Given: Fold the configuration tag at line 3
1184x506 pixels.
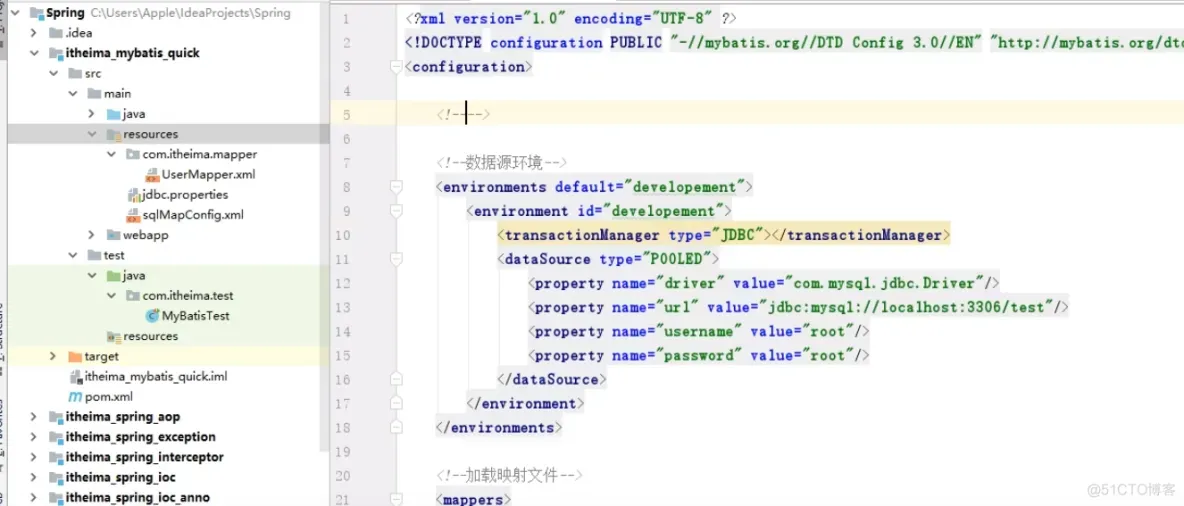Looking at the screenshot, I should (x=394, y=66).
